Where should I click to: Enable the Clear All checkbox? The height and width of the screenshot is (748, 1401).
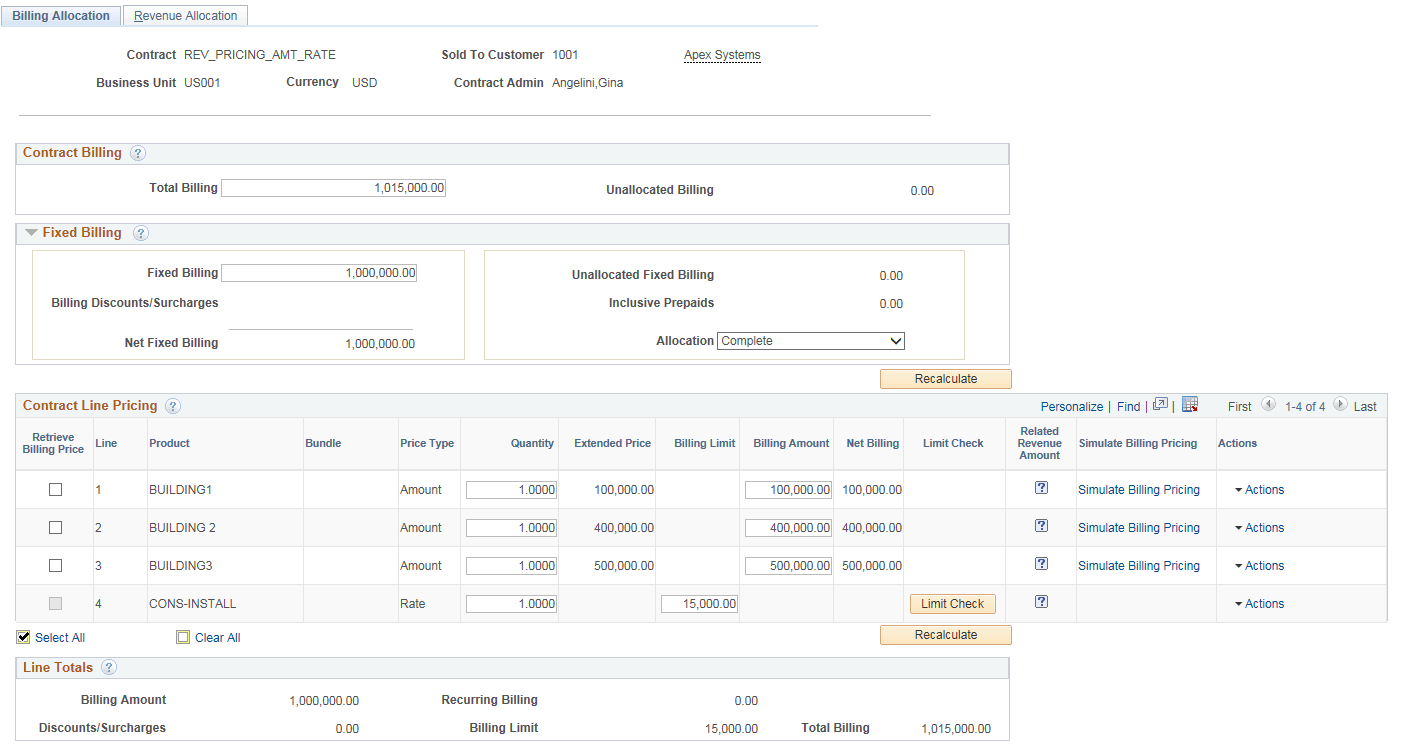click(x=183, y=637)
